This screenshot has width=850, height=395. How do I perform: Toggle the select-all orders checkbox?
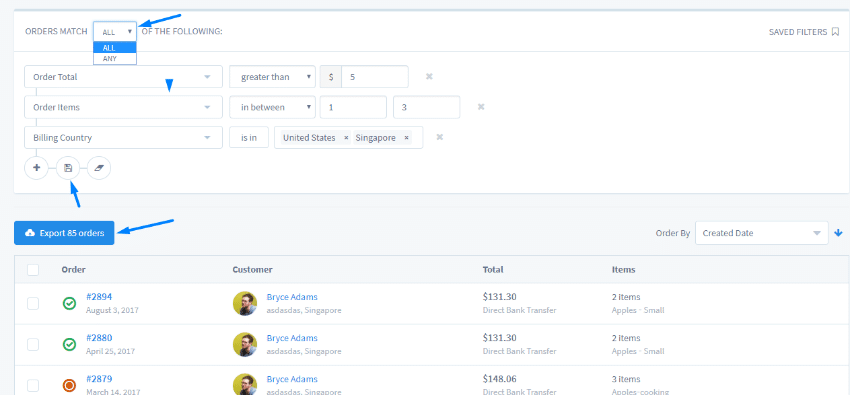[x=33, y=269]
